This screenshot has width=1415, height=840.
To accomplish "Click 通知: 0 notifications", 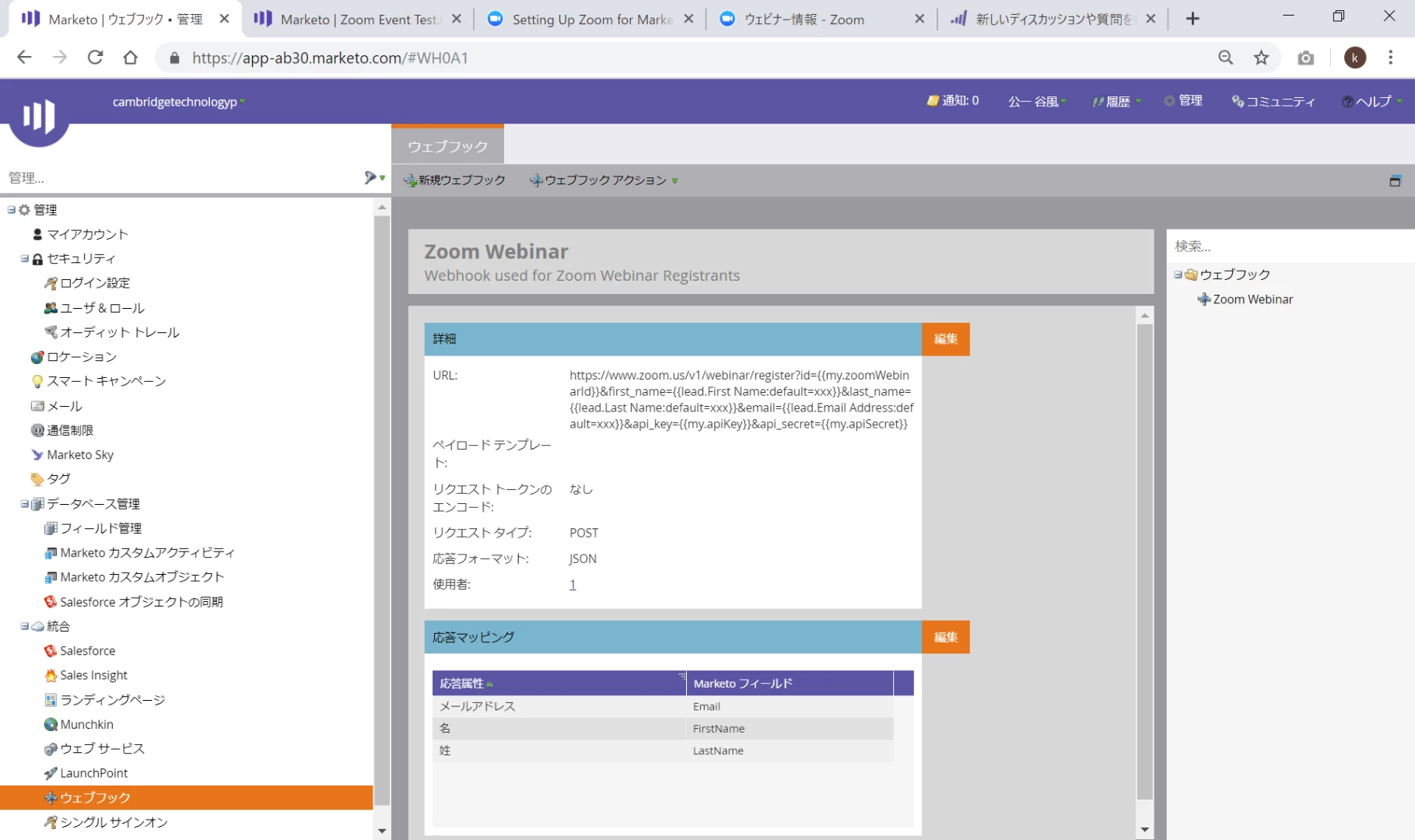I will point(953,100).
